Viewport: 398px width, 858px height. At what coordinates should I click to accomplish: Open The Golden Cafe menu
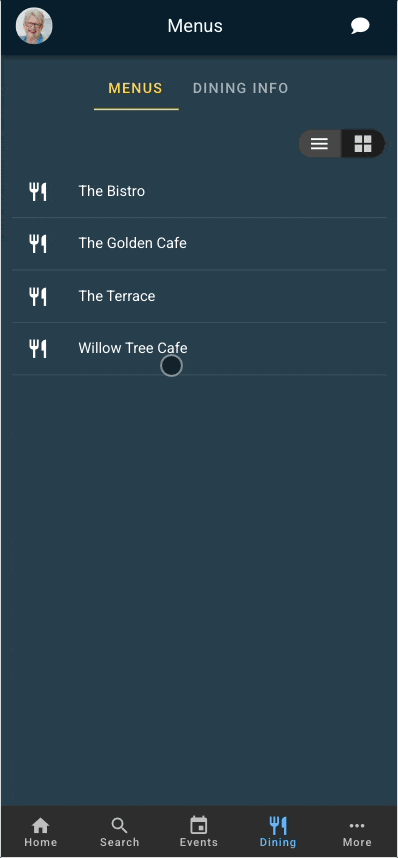tap(199, 244)
